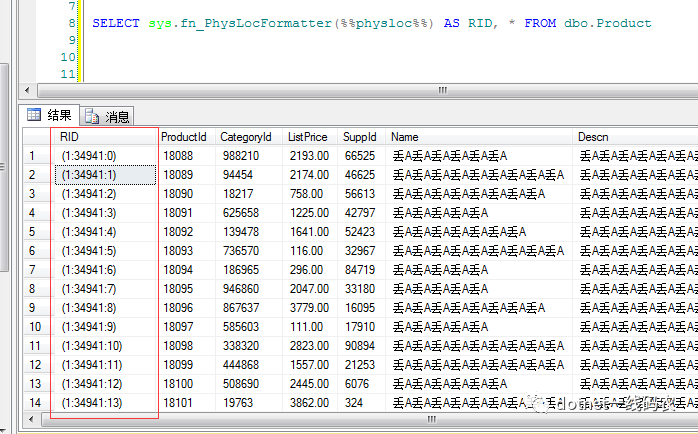Select the RID column header
Screen dimensions: 698x434
pyautogui.click(x=104, y=137)
